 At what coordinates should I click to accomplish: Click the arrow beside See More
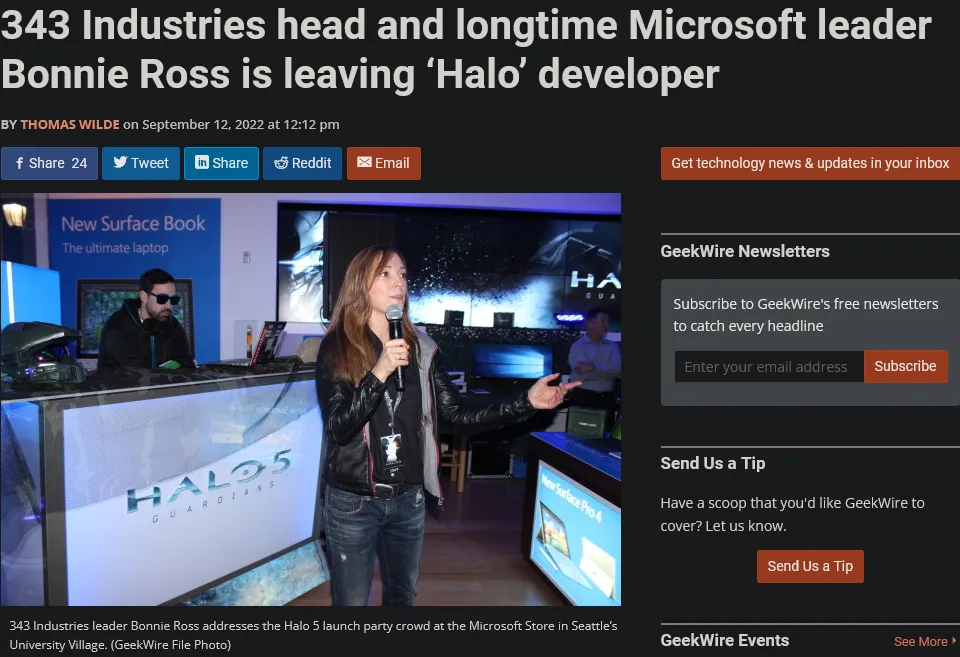[954, 641]
